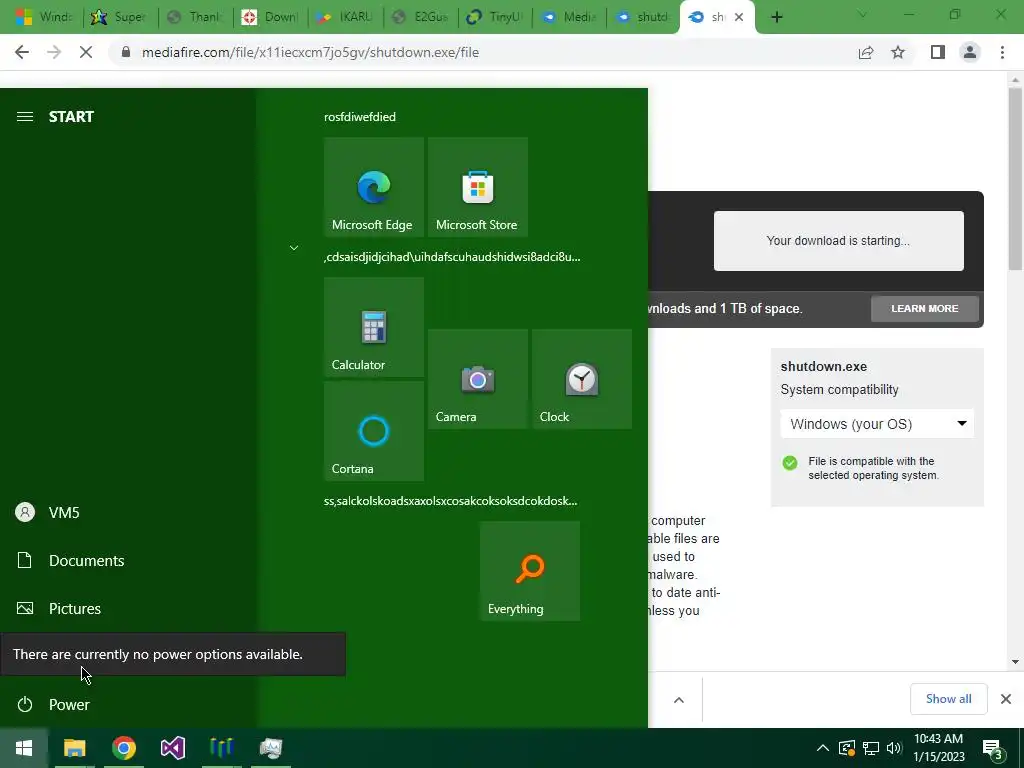The width and height of the screenshot is (1024, 768).
Task: Open a new Chrome tab
Action: 776,17
